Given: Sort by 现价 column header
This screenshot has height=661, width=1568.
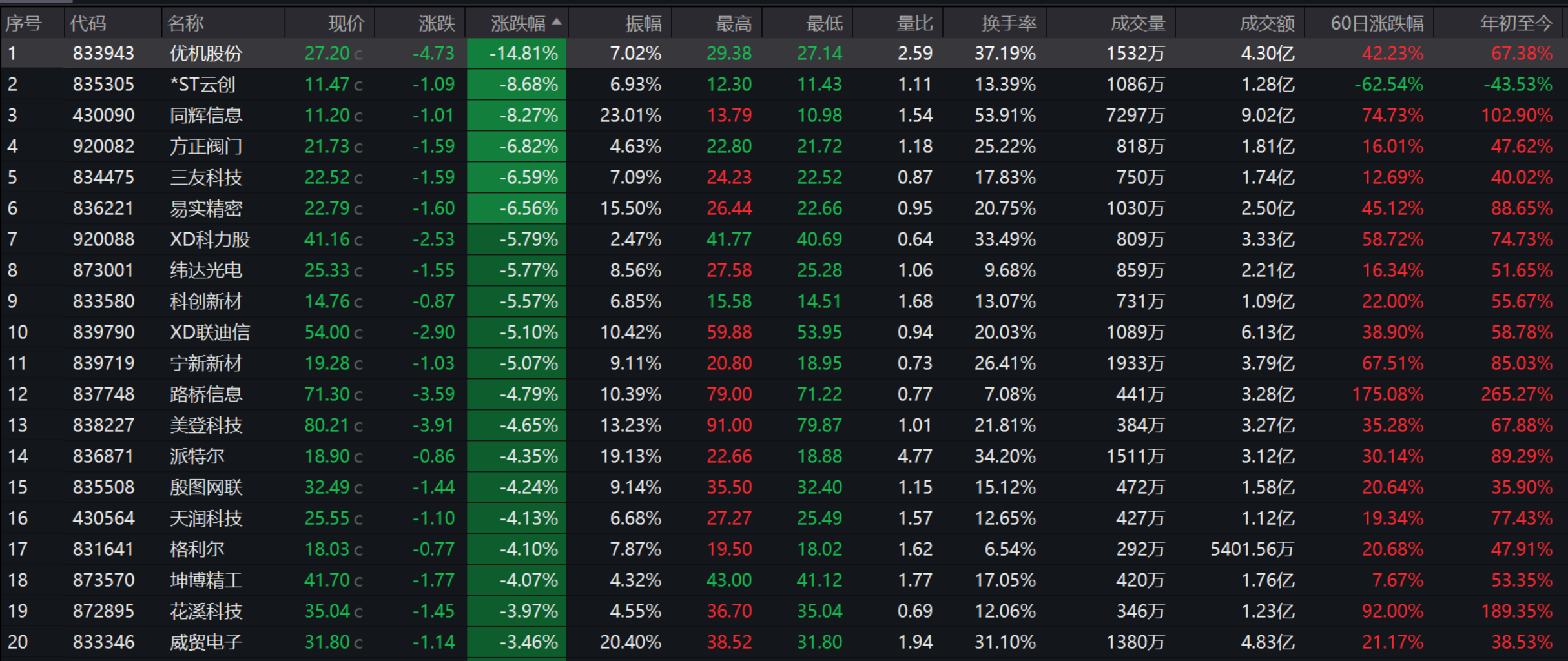Looking at the screenshot, I should click(x=346, y=24).
